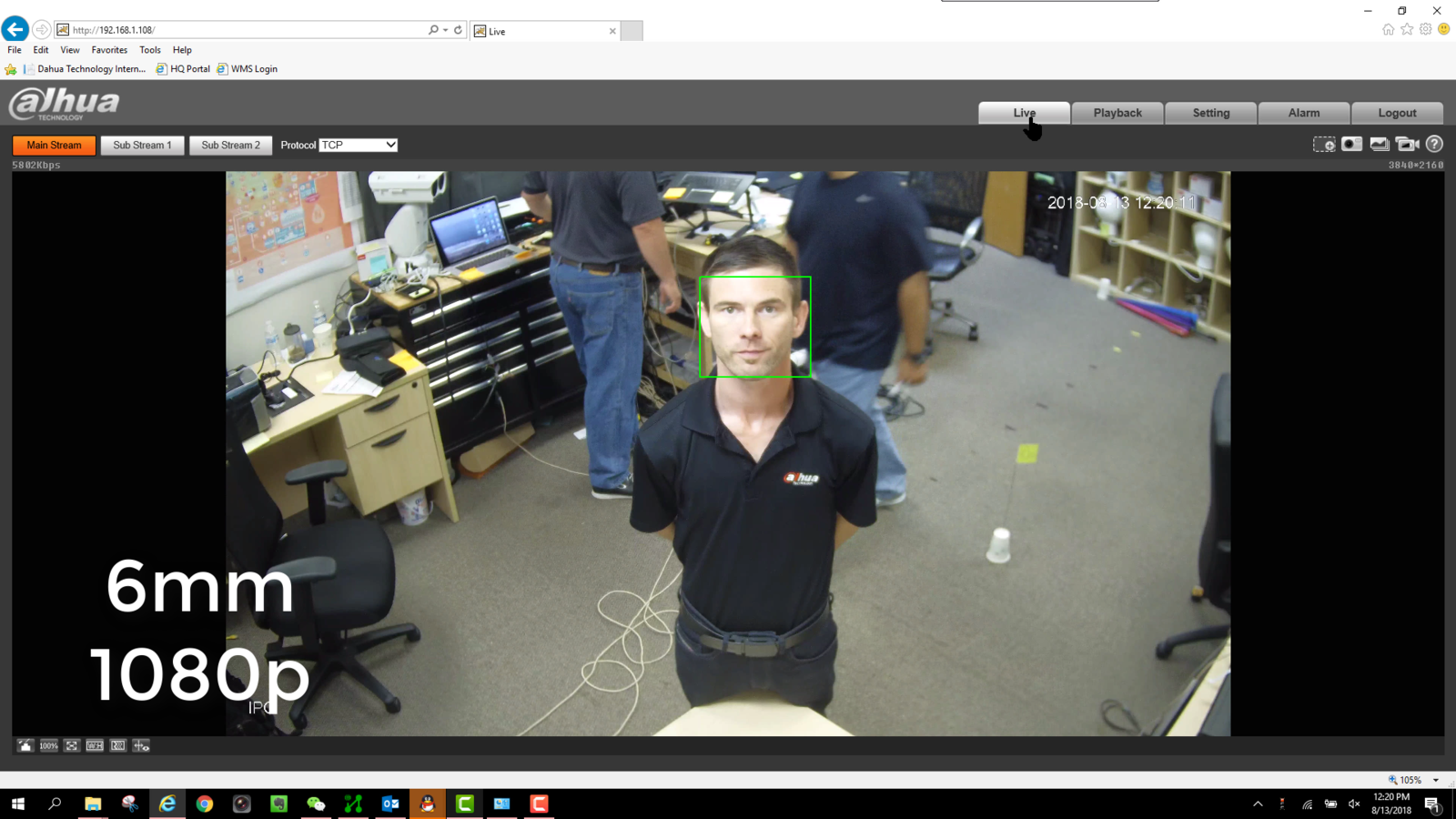This screenshot has height=819, width=1456.
Task: Open the Help menu
Action: [182, 50]
